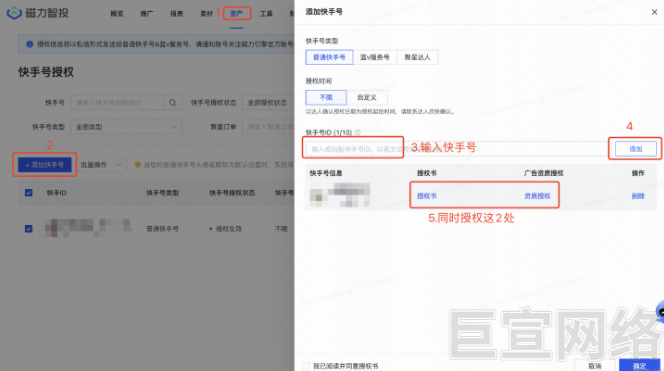The height and width of the screenshot is (371, 664).
Task: Click the 取消 button
Action: 595,365
